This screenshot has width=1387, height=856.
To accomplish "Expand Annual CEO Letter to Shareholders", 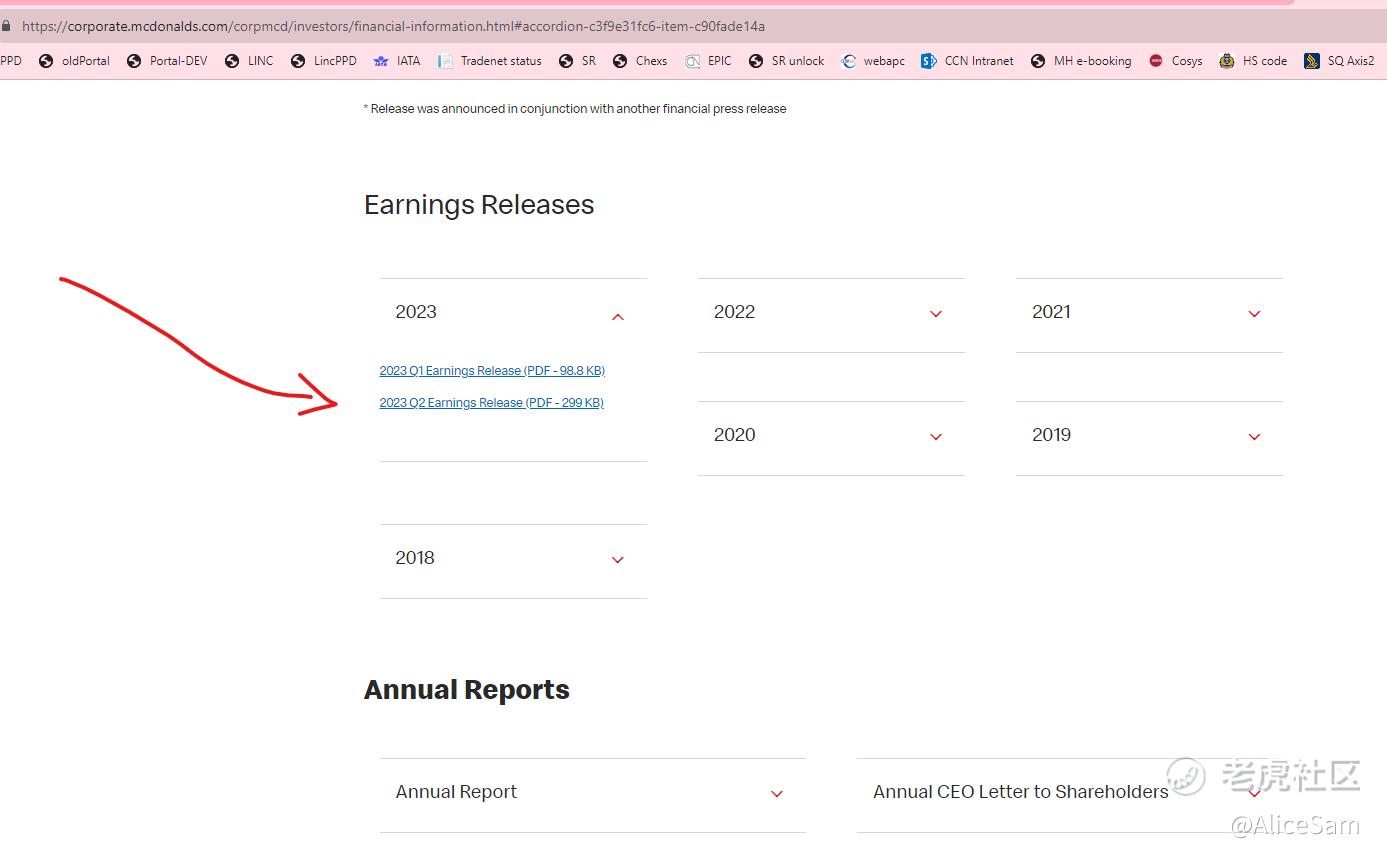I will (x=1069, y=793).
